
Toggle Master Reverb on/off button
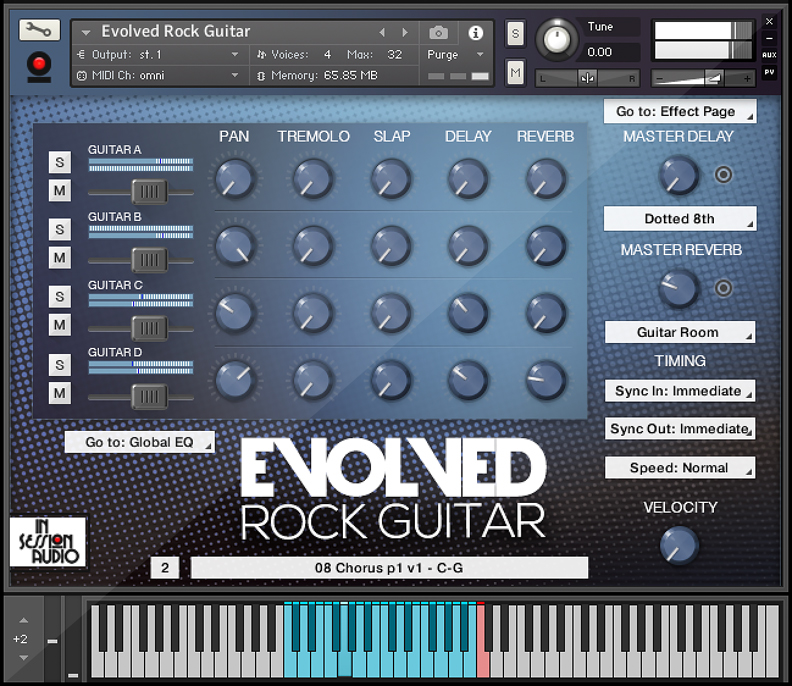(723, 288)
